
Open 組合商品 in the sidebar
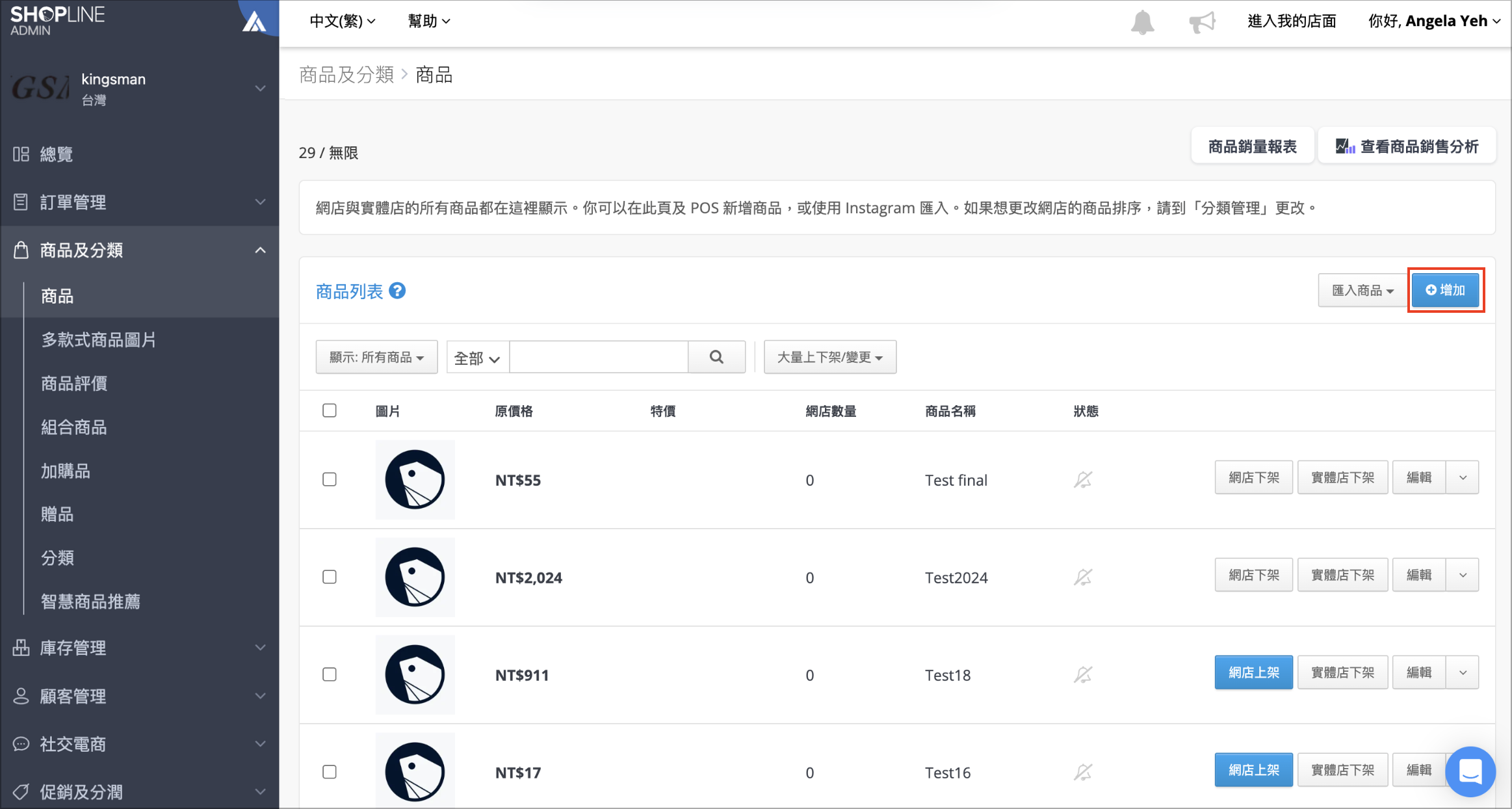(x=73, y=427)
